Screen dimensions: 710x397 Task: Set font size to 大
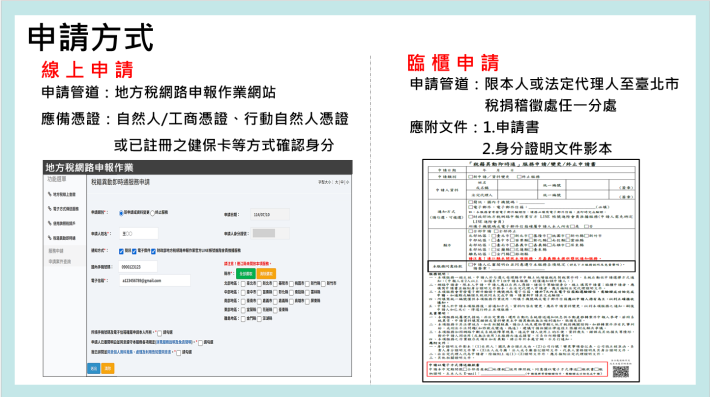(336, 182)
